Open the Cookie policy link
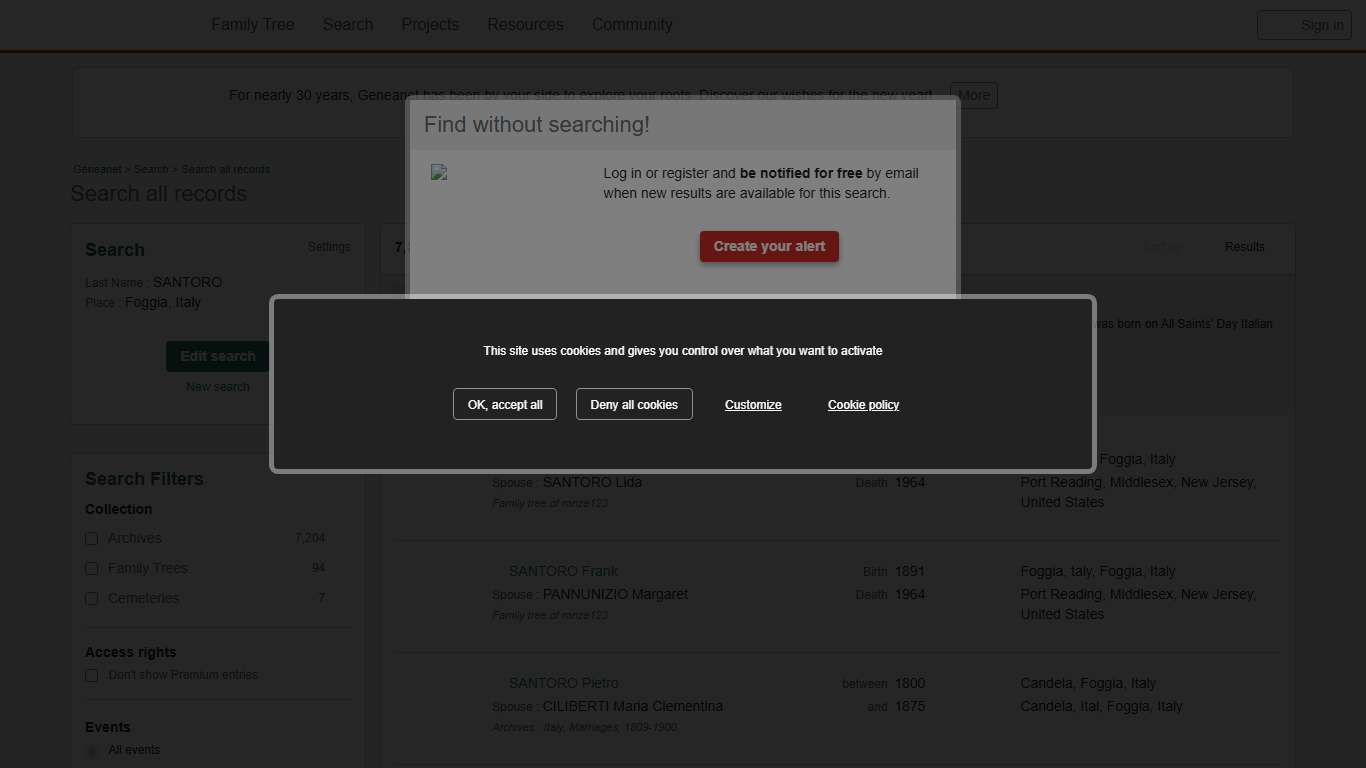Viewport: 1366px width, 768px height. tap(863, 405)
